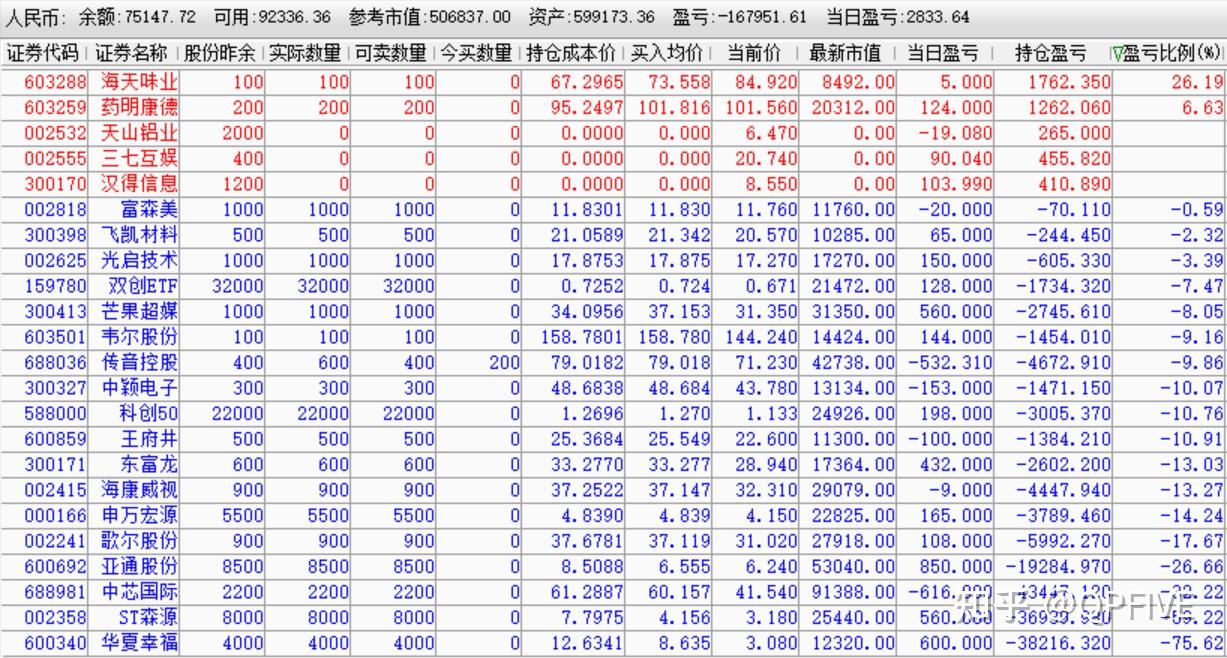Select the 东富龙 stock row

click(613, 465)
